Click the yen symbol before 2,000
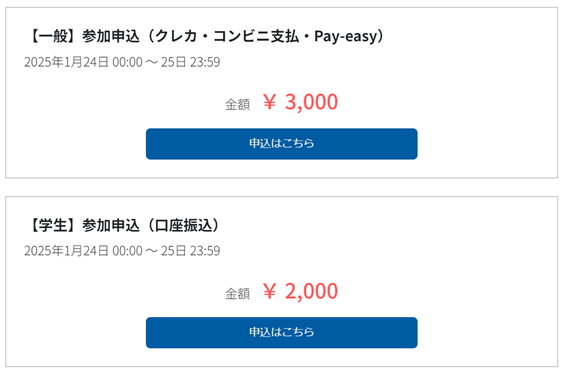The image size is (567, 374). pyautogui.click(x=270, y=291)
